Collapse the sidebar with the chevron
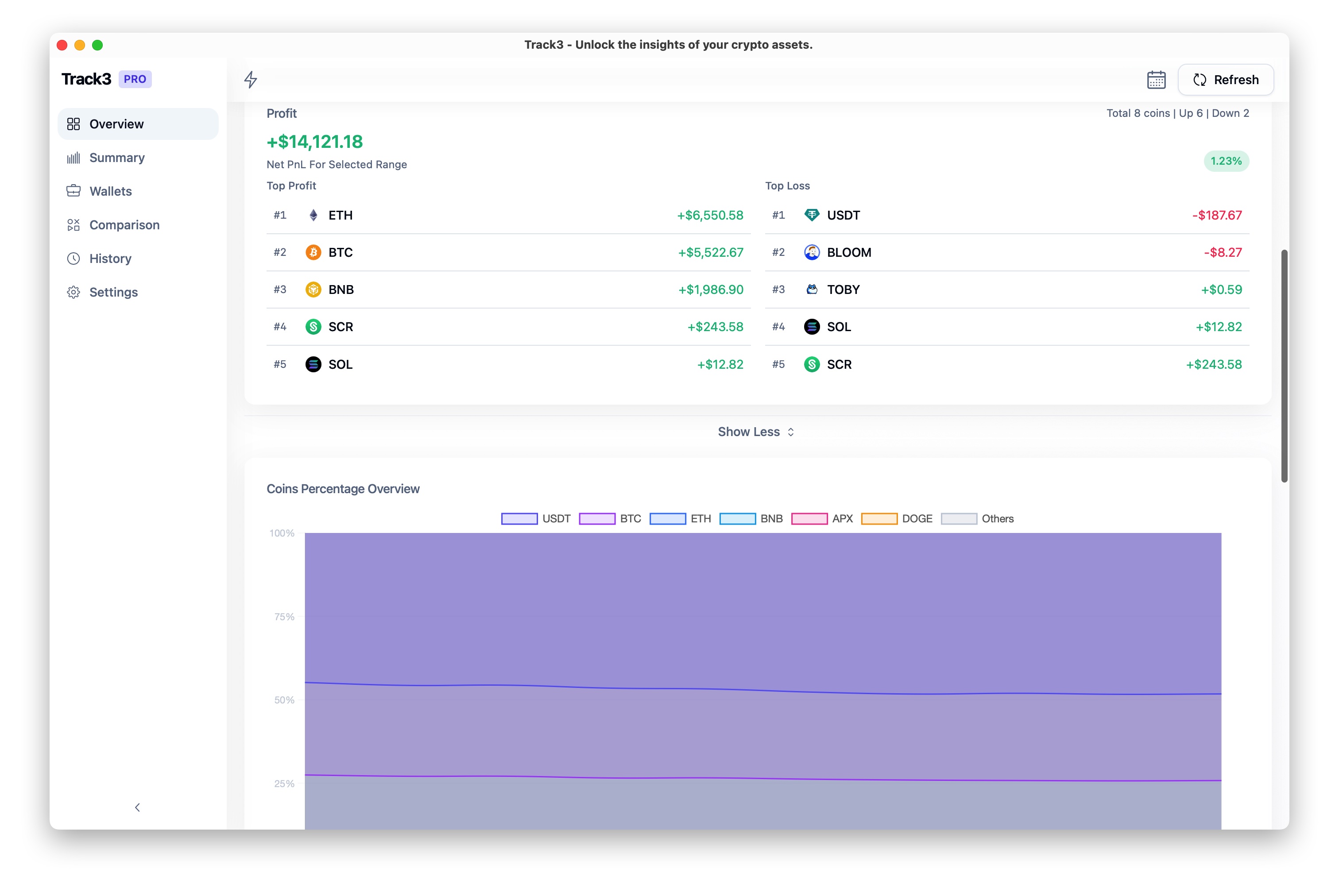Viewport: 1339px width, 896px height. tap(137, 807)
